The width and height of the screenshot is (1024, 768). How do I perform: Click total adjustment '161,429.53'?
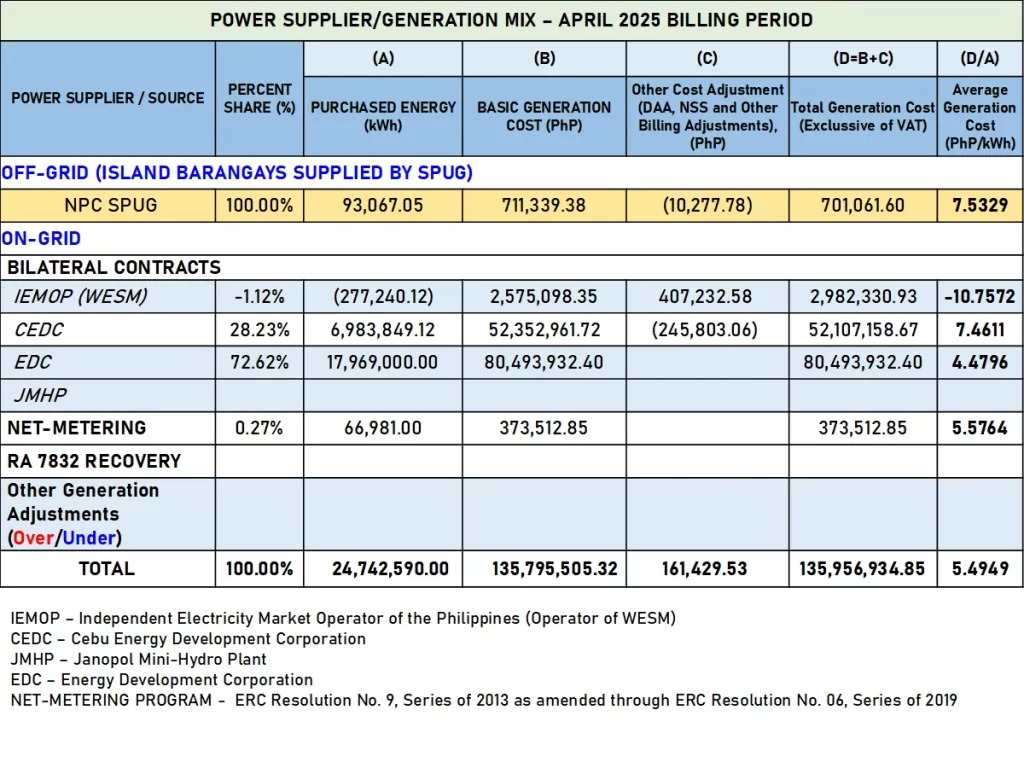pyautogui.click(x=704, y=569)
